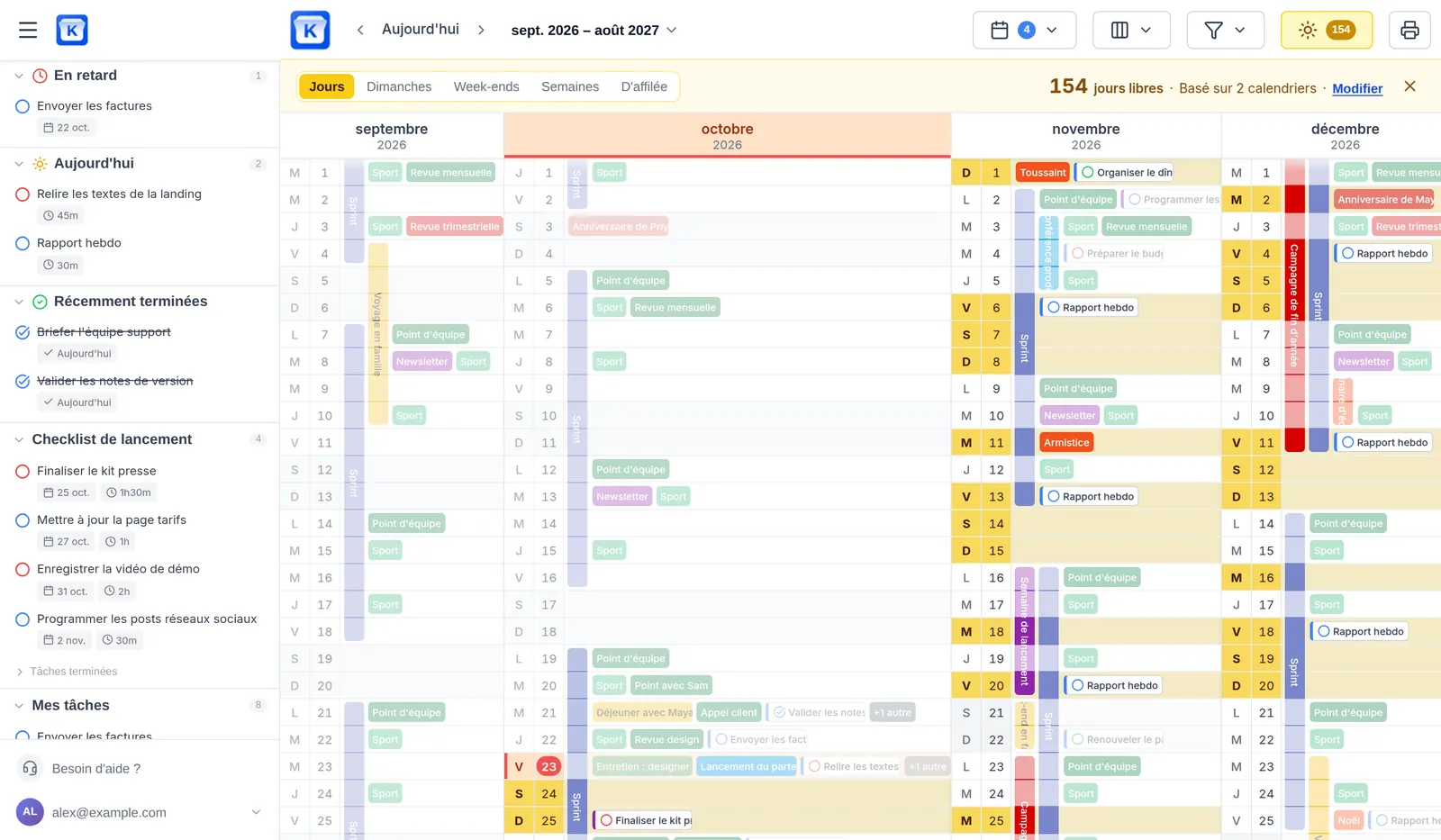The height and width of the screenshot is (840, 1441).
Task: Open the account menu for alex@example.com
Action: click(x=256, y=812)
